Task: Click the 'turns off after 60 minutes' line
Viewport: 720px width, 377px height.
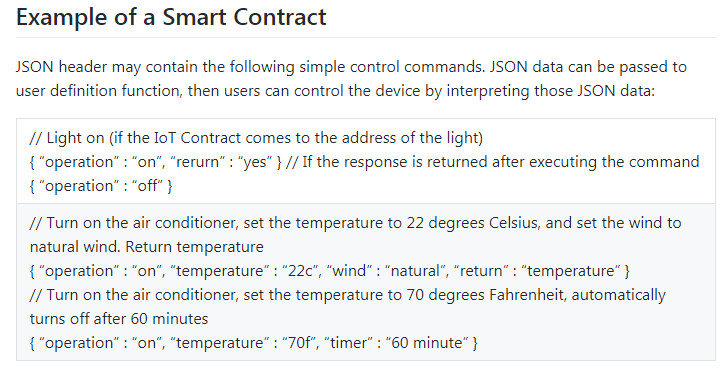Action: [x=119, y=319]
